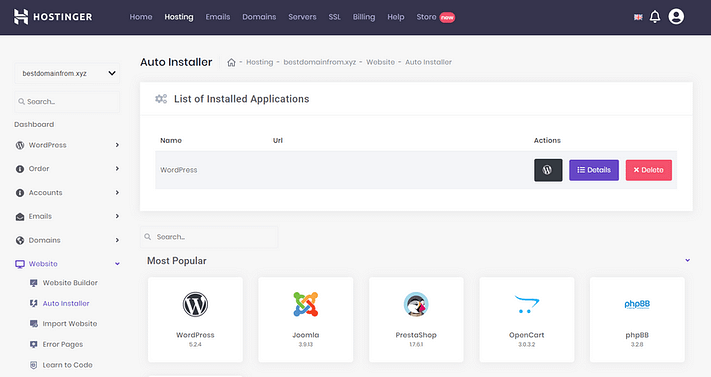Change language via the flag icon
Viewport: 711px width, 377px height.
(638, 17)
